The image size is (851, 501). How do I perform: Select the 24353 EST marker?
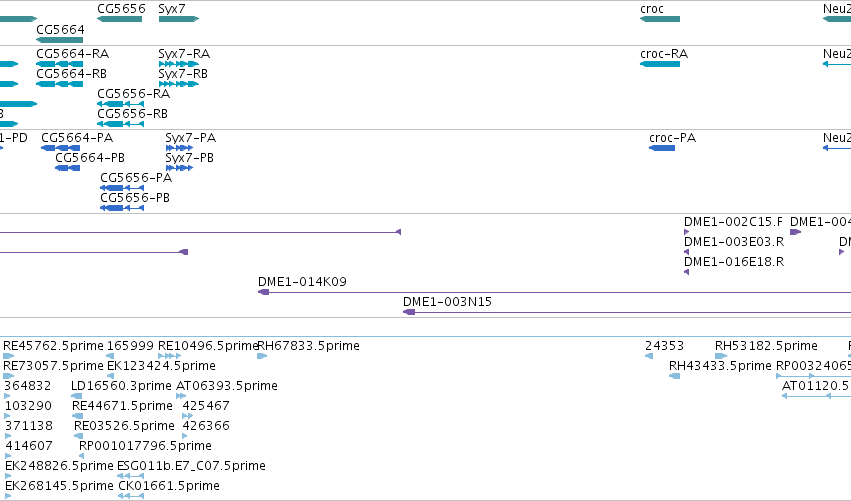(x=649, y=357)
